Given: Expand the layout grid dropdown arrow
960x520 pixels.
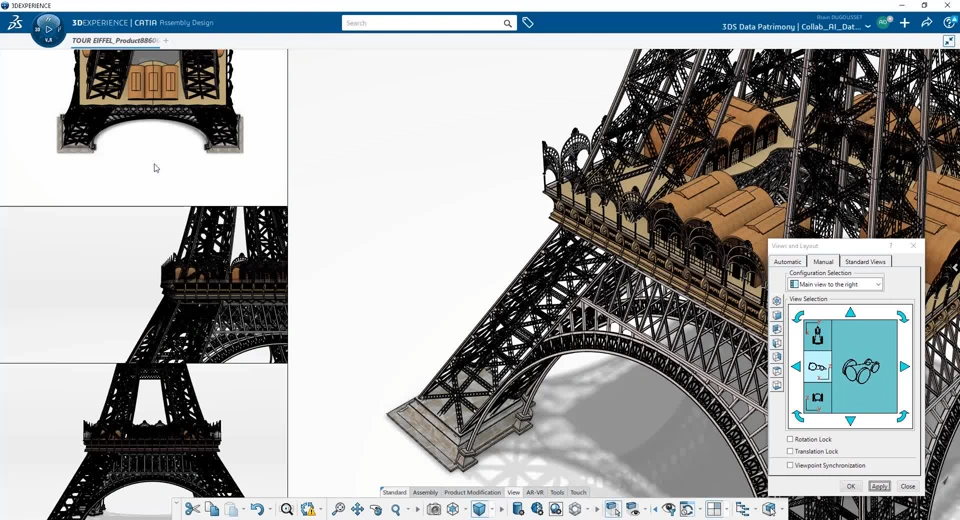Looking at the screenshot, I should pos(726,509).
